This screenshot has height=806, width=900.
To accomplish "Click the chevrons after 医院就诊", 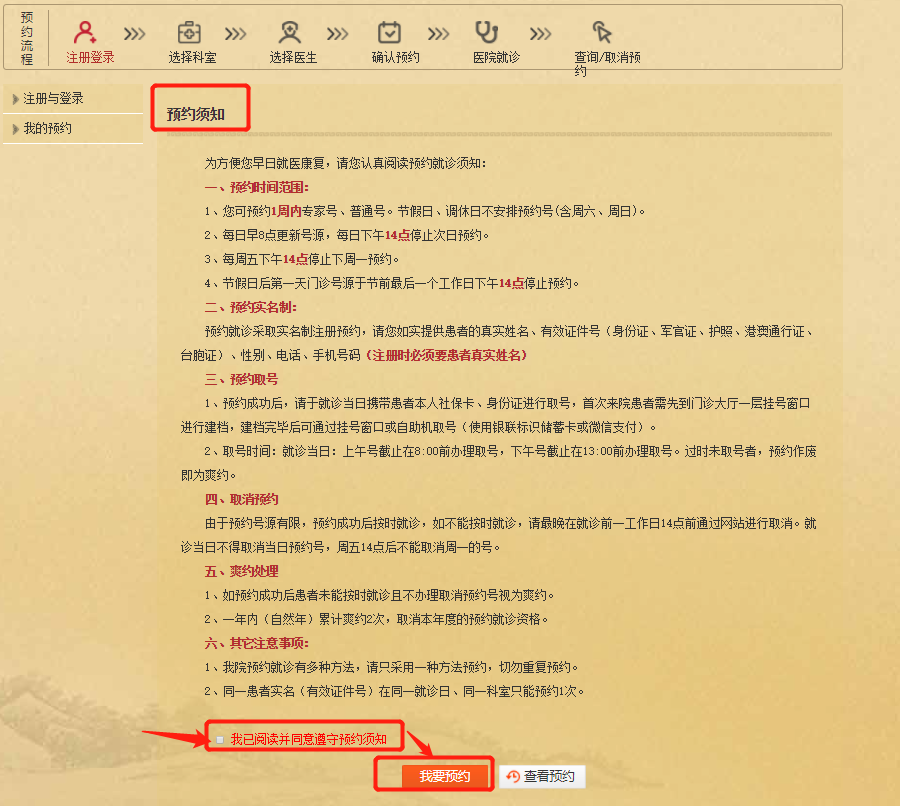I will [x=539, y=31].
